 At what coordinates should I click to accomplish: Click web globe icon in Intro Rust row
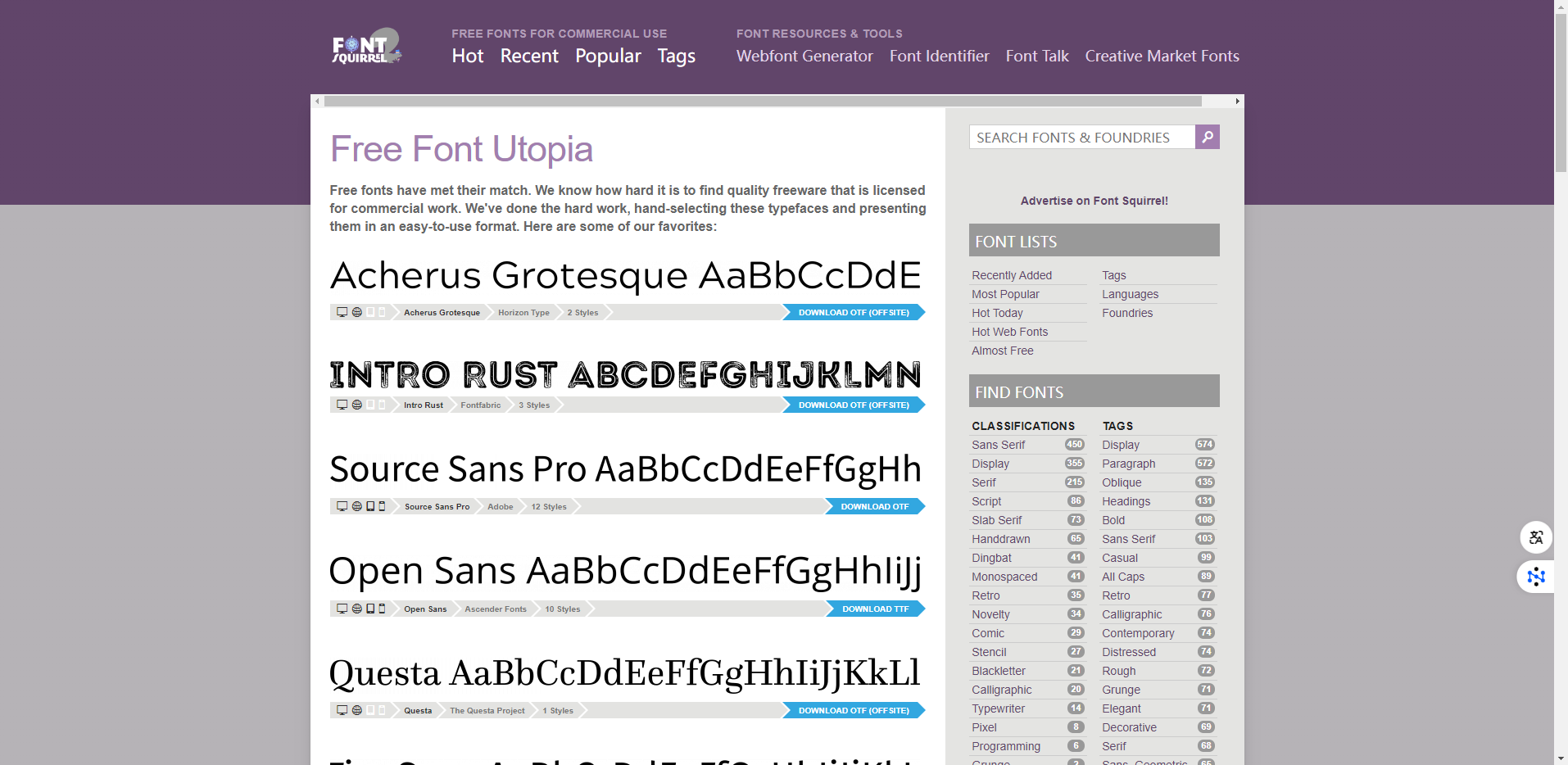pyautogui.click(x=357, y=405)
